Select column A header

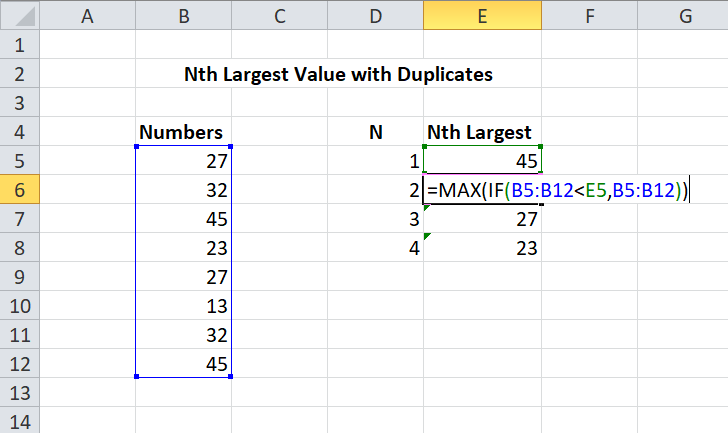(x=88, y=16)
